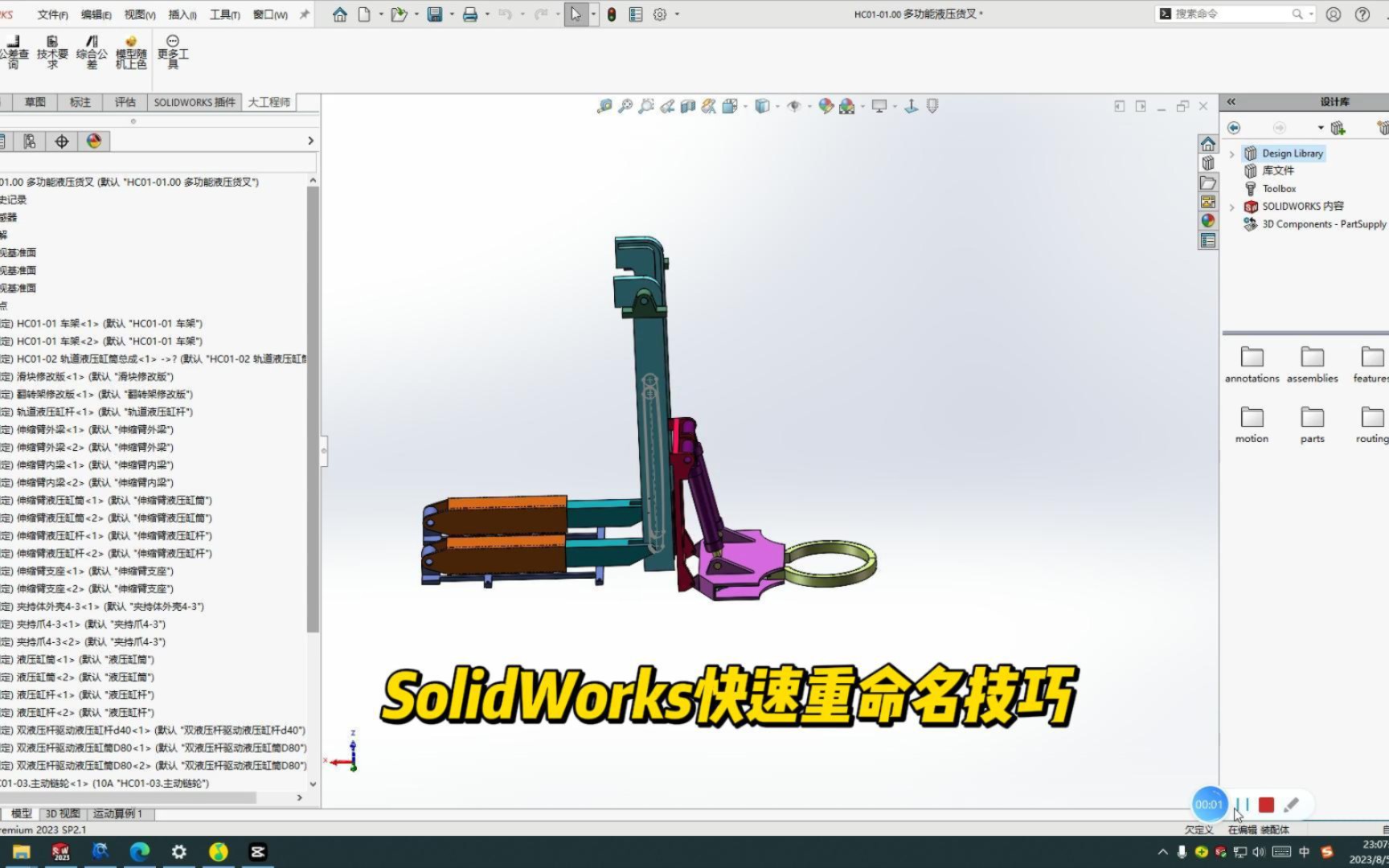Open the Options gear dropdown arrow
Screen dimensions: 1389x868
pyautogui.click(x=677, y=14)
